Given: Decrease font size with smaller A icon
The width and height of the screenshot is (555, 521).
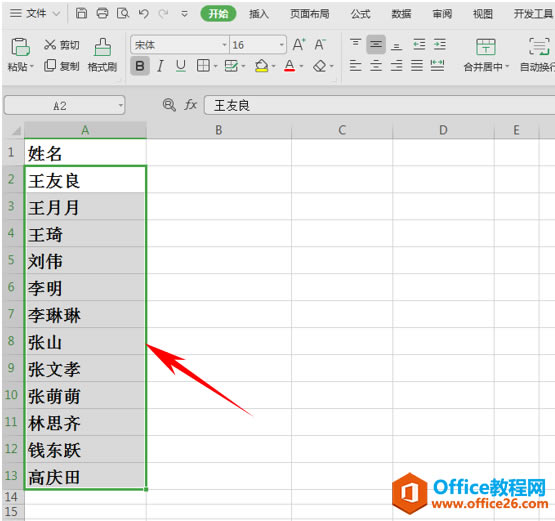Looking at the screenshot, I should tap(320, 45).
